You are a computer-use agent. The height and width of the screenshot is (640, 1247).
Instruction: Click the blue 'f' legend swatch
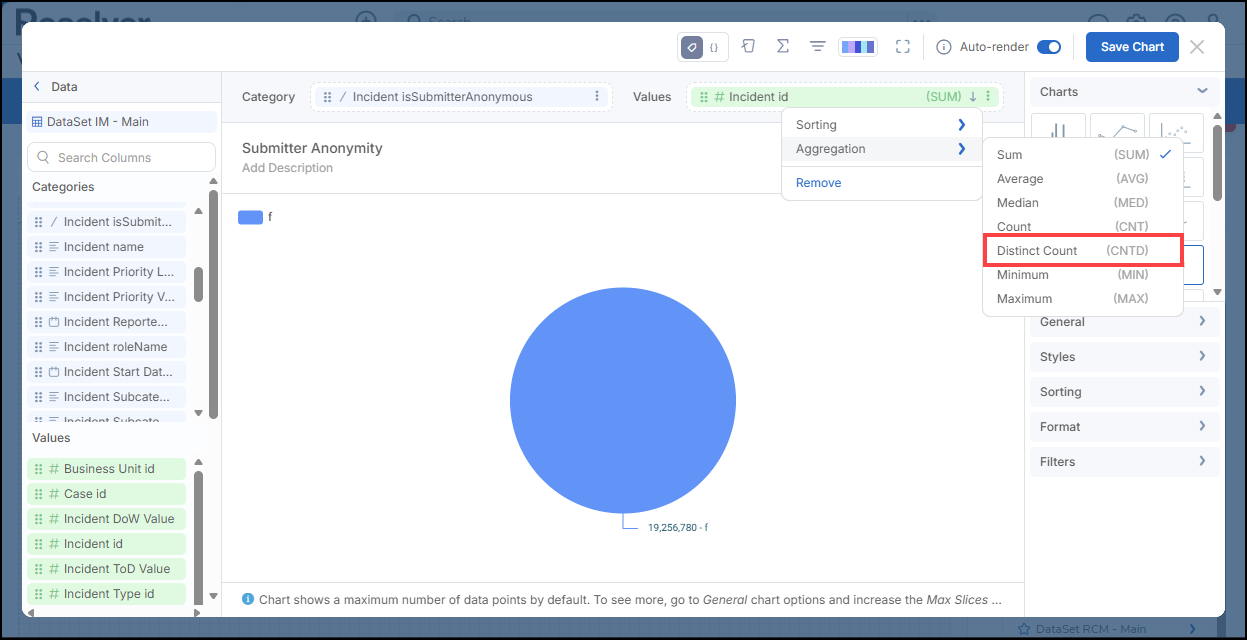coord(250,217)
